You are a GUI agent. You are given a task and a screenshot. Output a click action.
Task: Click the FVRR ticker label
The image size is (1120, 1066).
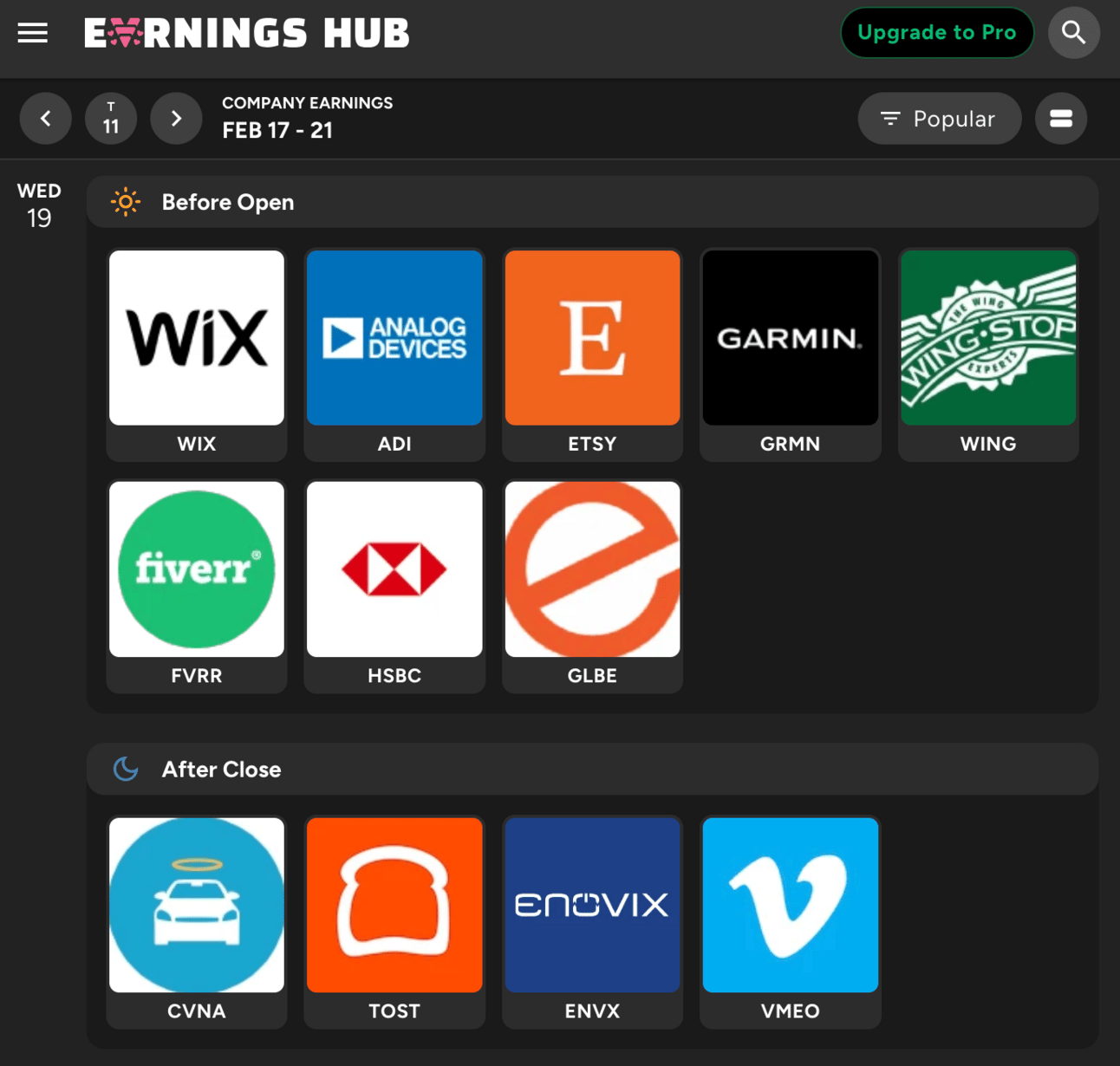point(197,675)
